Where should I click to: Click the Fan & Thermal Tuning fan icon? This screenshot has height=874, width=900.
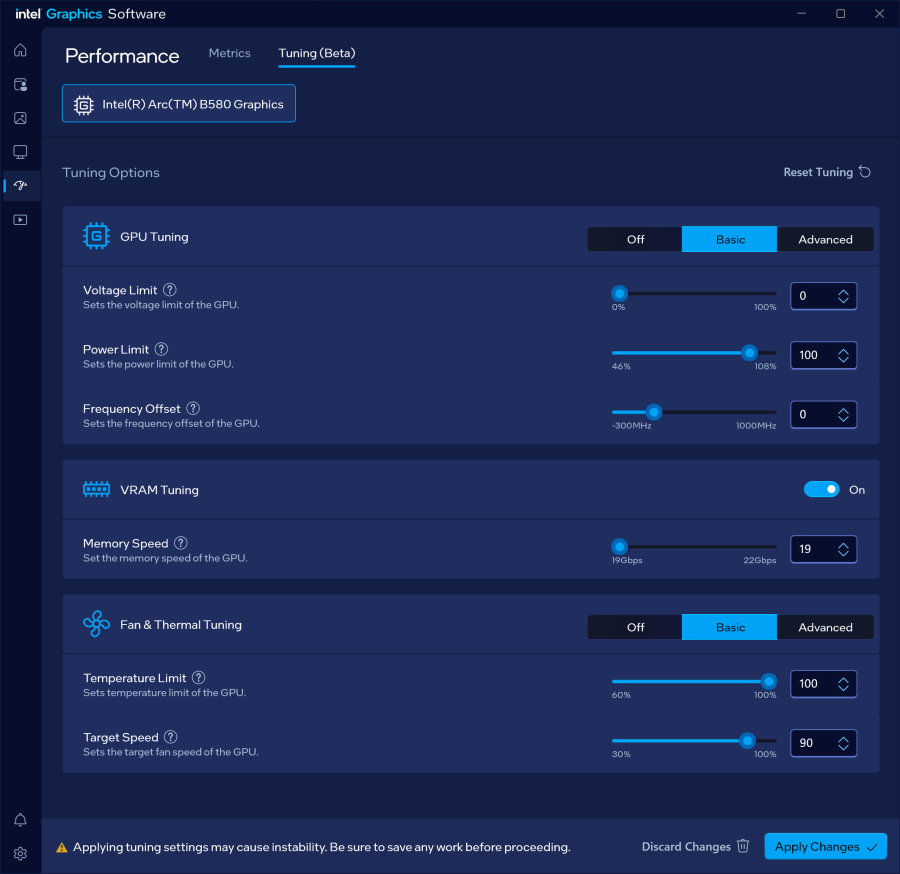coord(96,624)
